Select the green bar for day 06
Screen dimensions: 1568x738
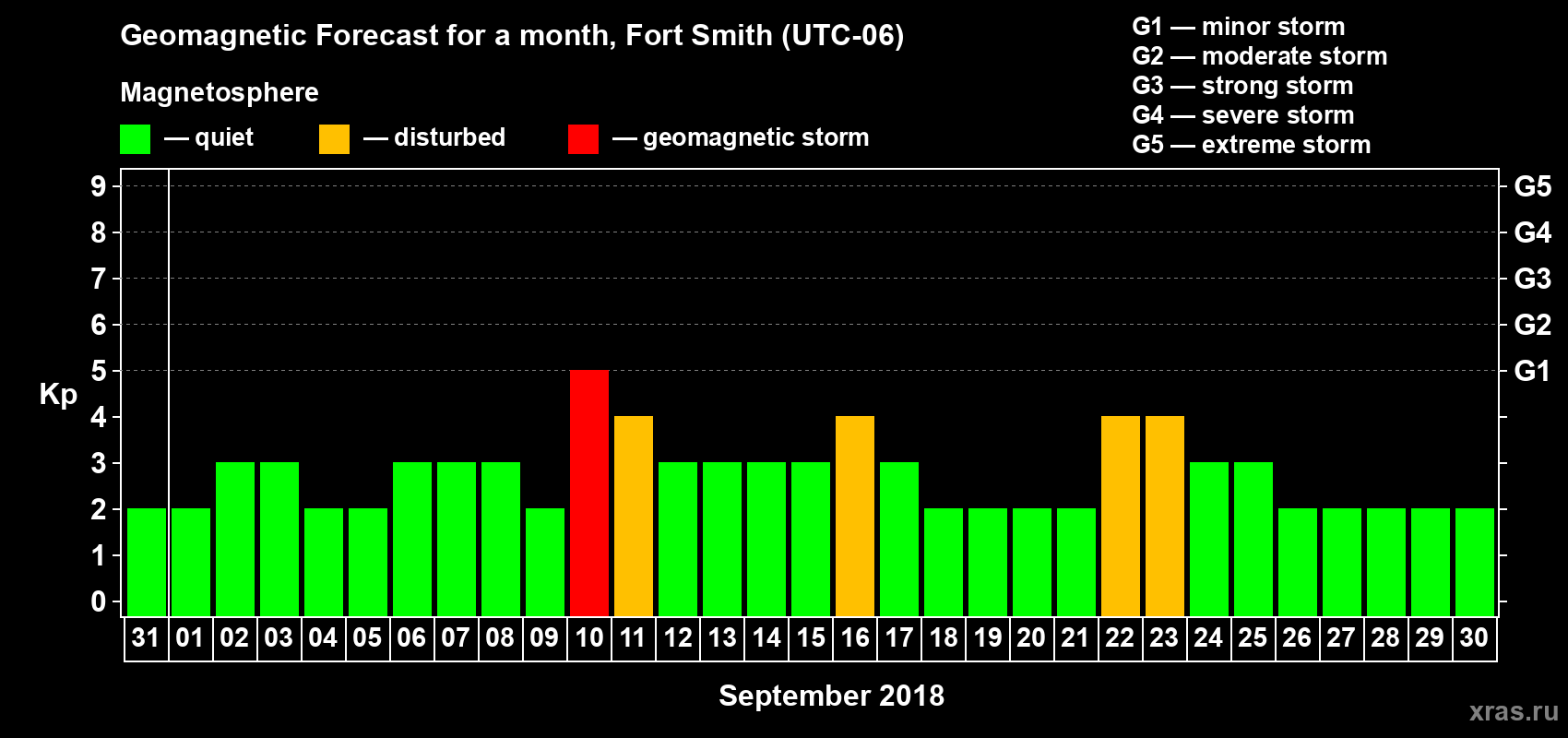pyautogui.click(x=412, y=539)
